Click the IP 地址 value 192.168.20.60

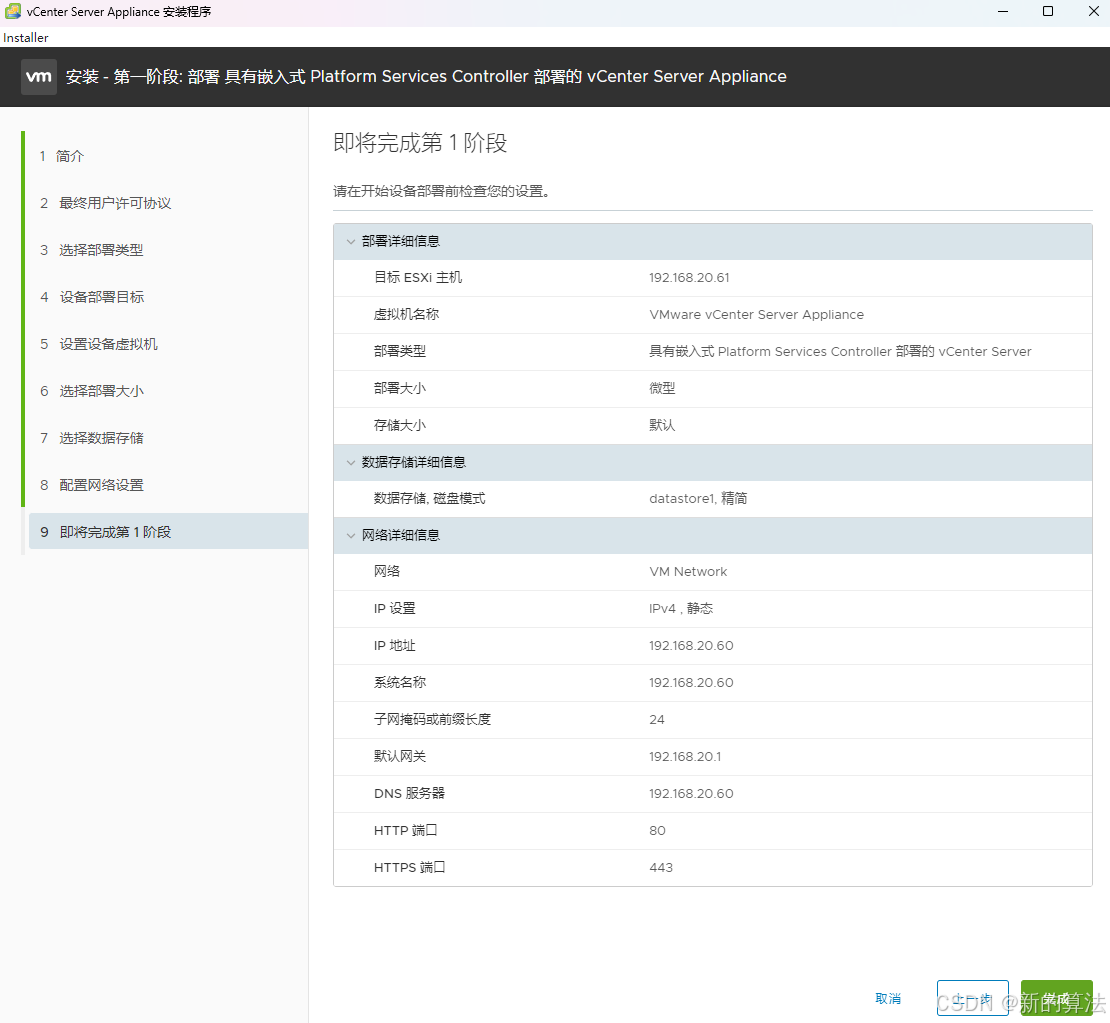(691, 646)
